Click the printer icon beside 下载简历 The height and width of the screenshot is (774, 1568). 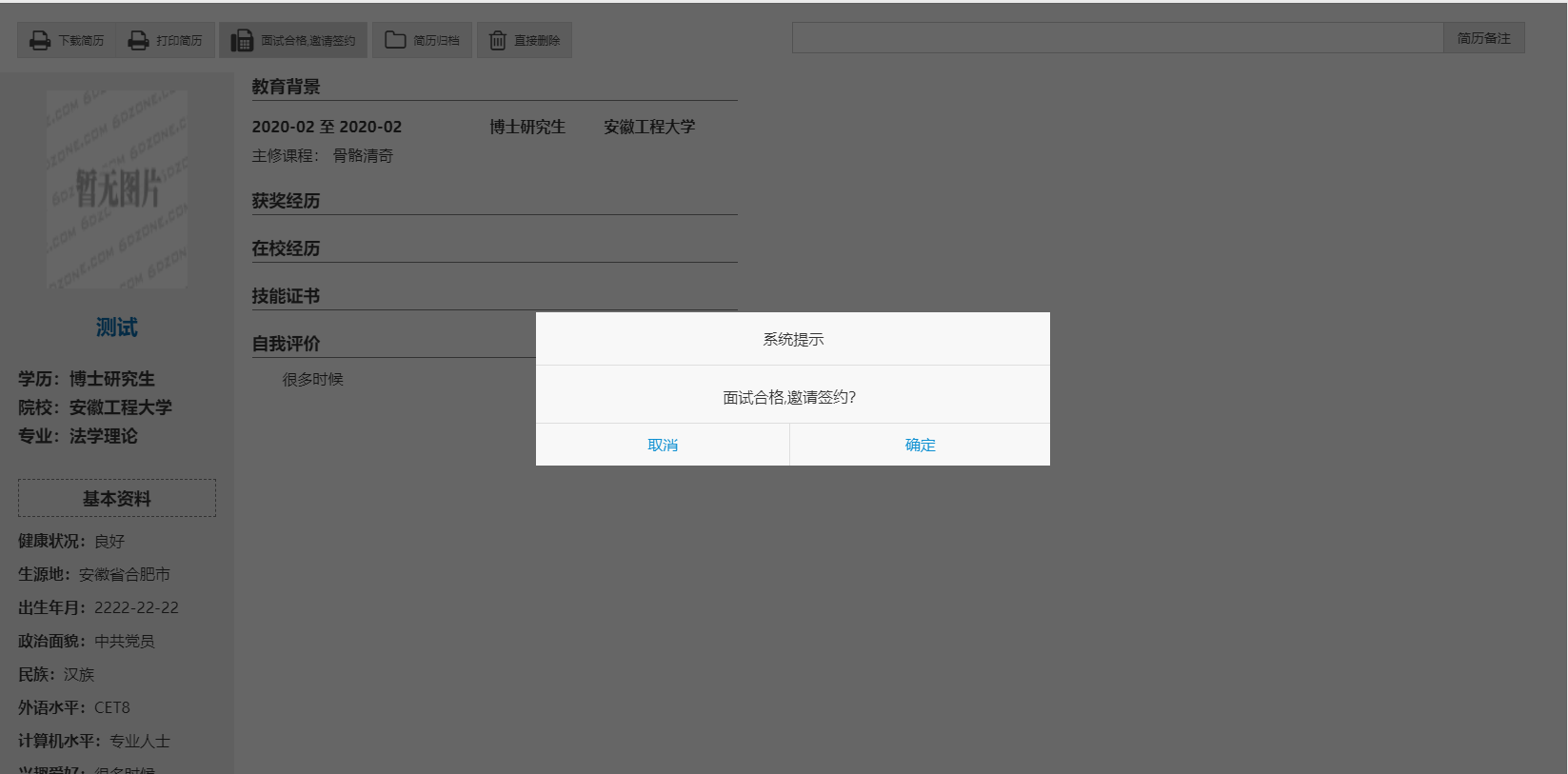coord(39,41)
